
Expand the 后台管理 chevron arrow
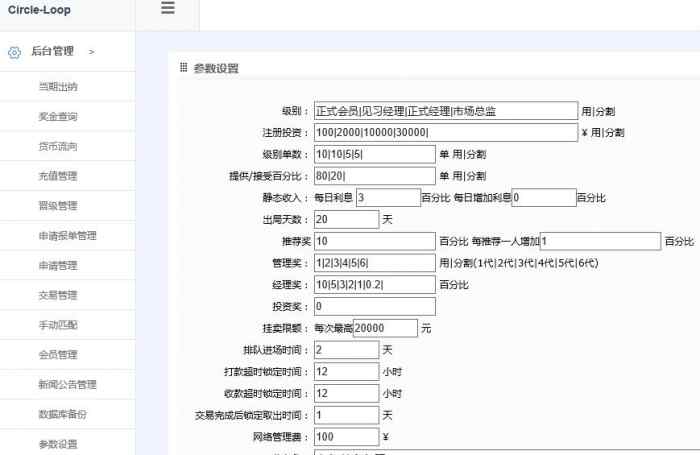pos(92,51)
